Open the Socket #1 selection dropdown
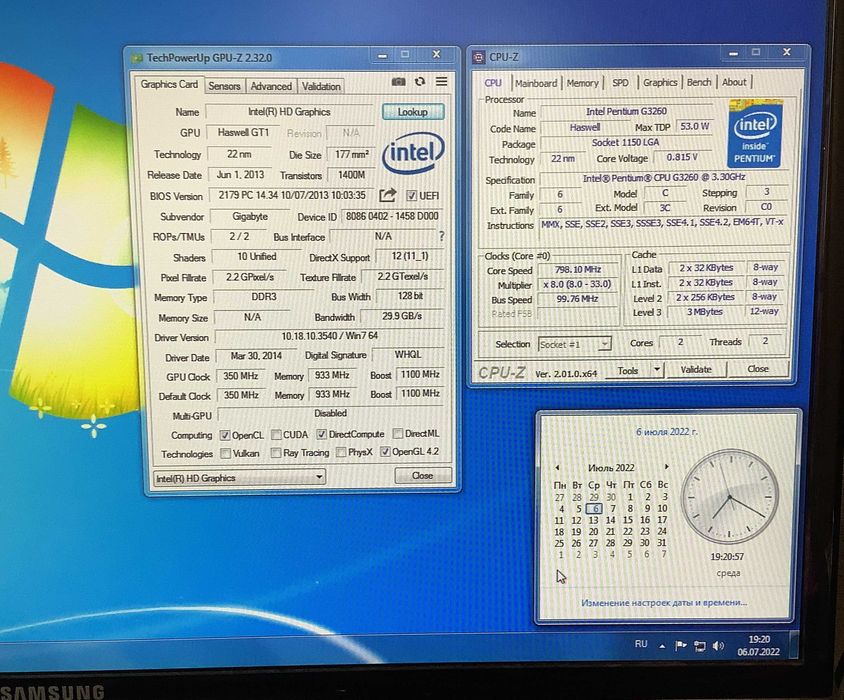844x700 pixels. coord(574,344)
